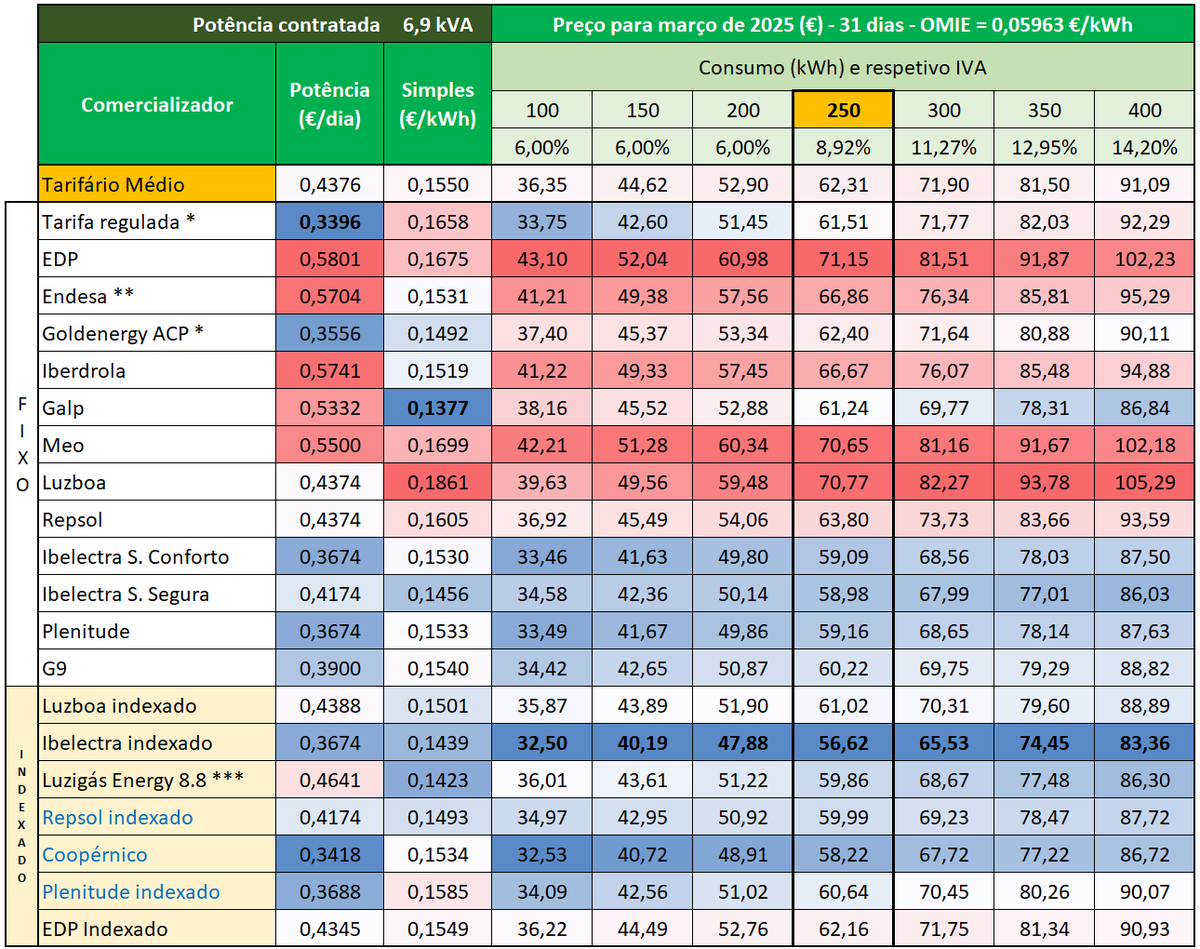
Task: Click the bold 56,62 value in Ibelectra indexado row
Action: pos(843,743)
